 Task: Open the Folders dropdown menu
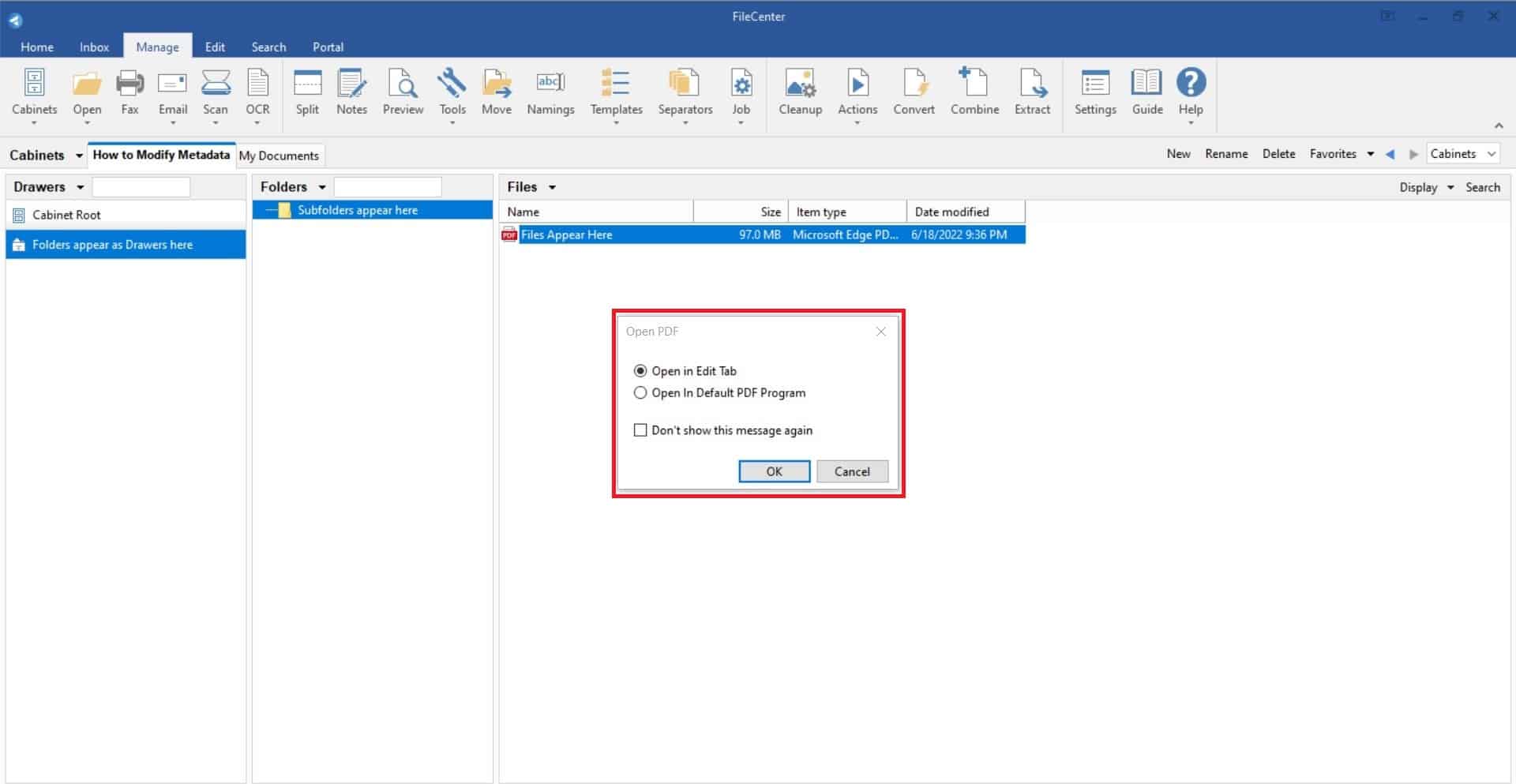click(x=321, y=187)
